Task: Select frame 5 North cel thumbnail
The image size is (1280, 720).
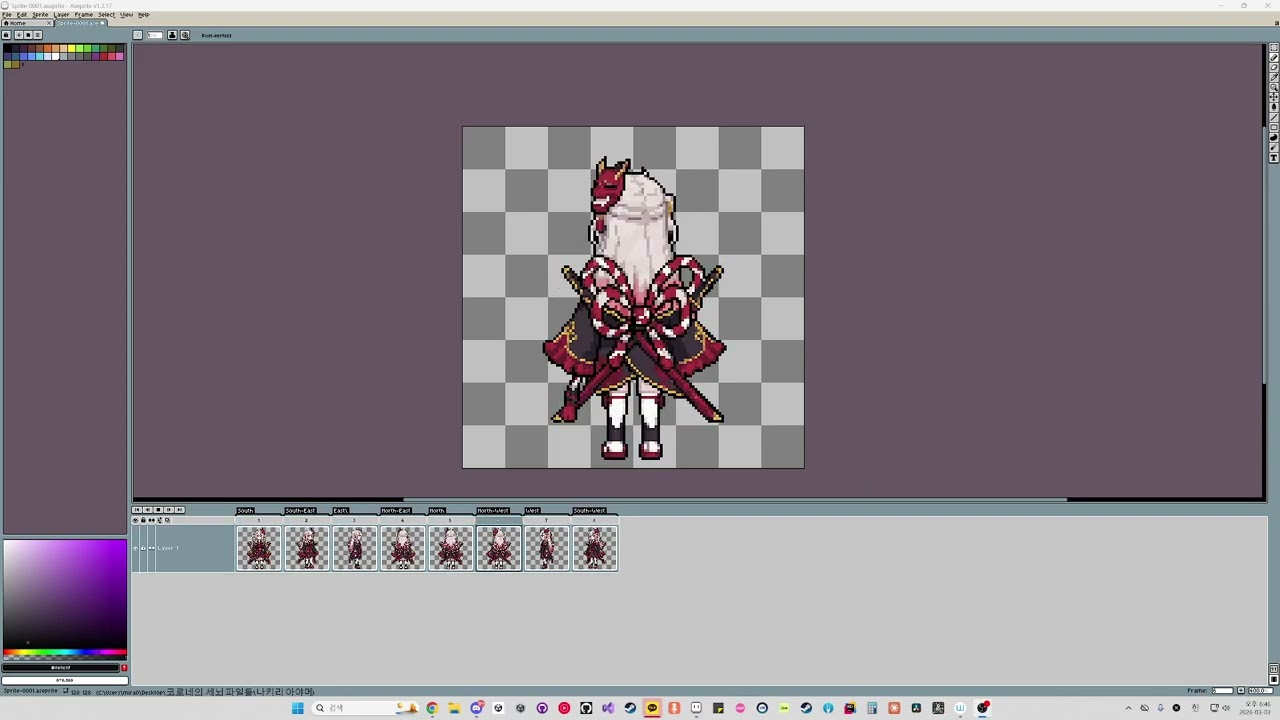Action: [451, 549]
